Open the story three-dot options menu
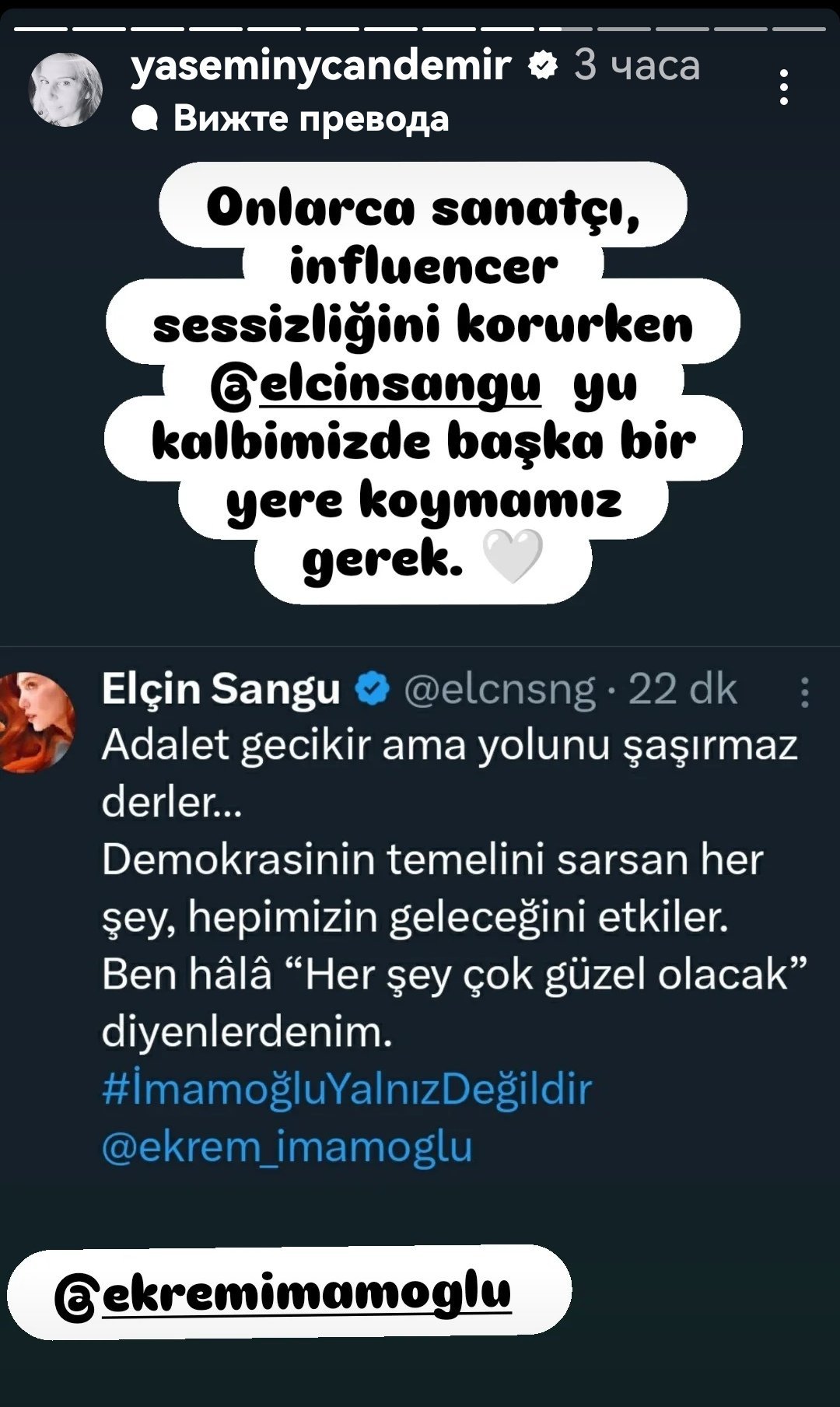The height and width of the screenshot is (1407, 840). coord(784,87)
